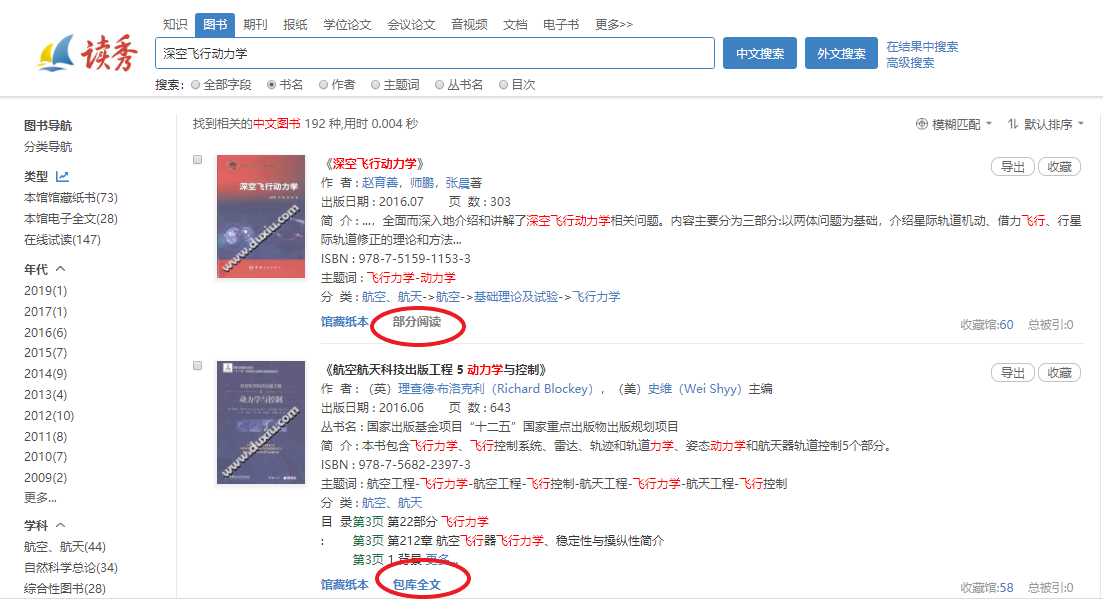Tick the checkbox for the 深空飞行动力学 result
Screen dimensions: 1103x601
(197, 160)
